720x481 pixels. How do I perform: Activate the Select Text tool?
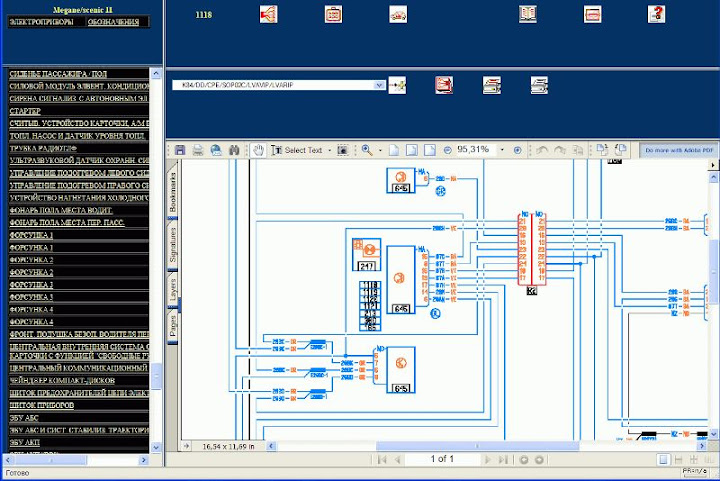point(297,150)
